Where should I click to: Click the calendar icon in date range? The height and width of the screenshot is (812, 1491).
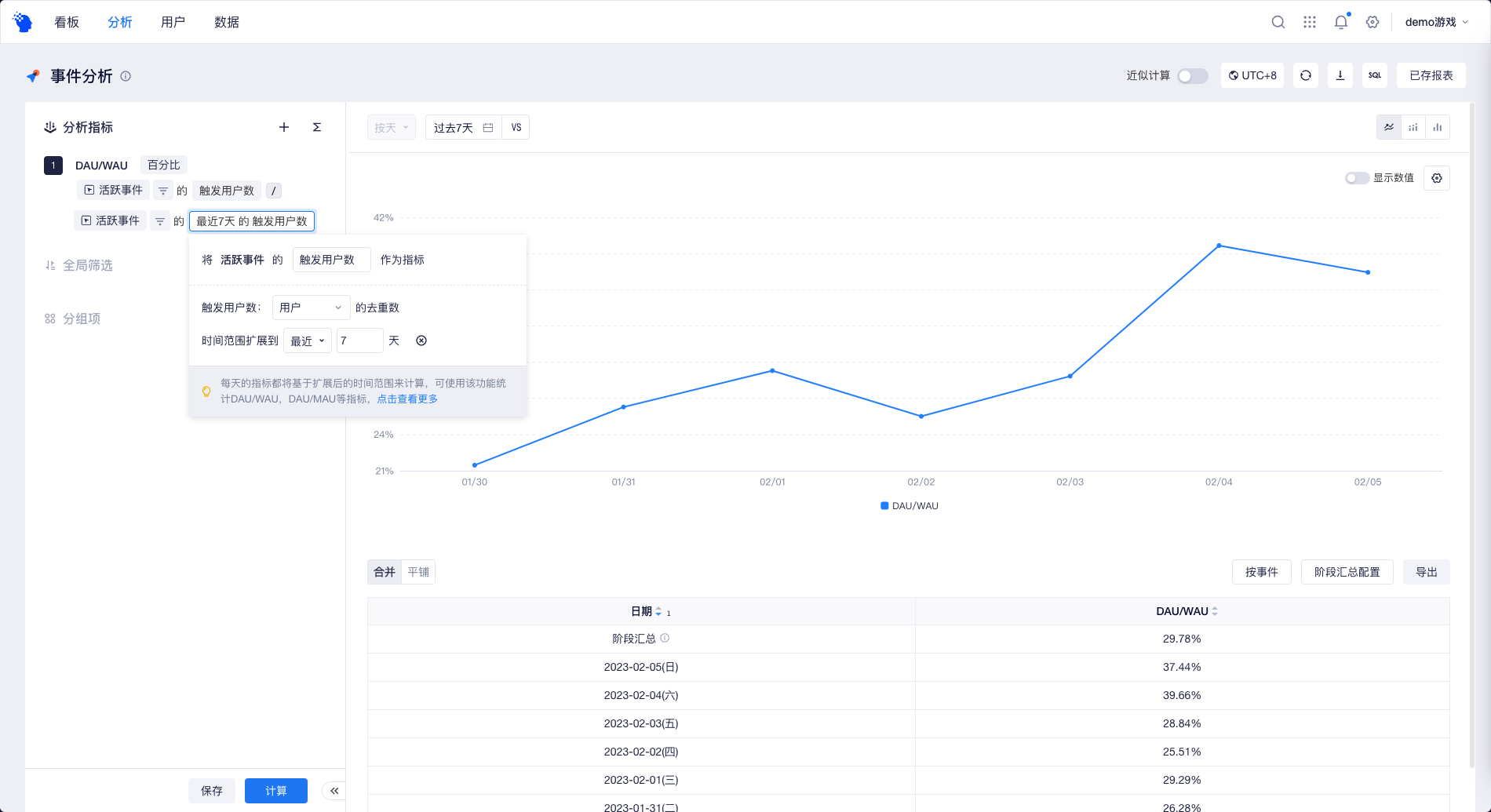488,127
